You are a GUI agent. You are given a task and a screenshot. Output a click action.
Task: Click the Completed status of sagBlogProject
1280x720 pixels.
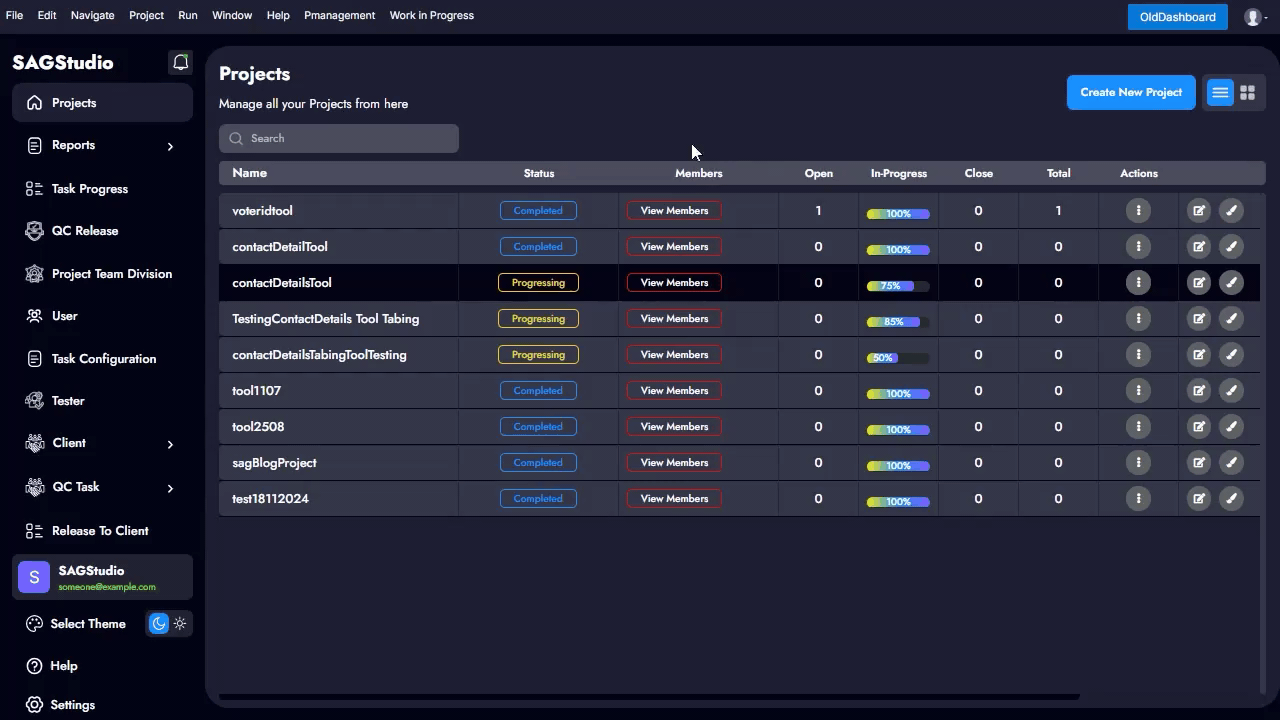538,463
